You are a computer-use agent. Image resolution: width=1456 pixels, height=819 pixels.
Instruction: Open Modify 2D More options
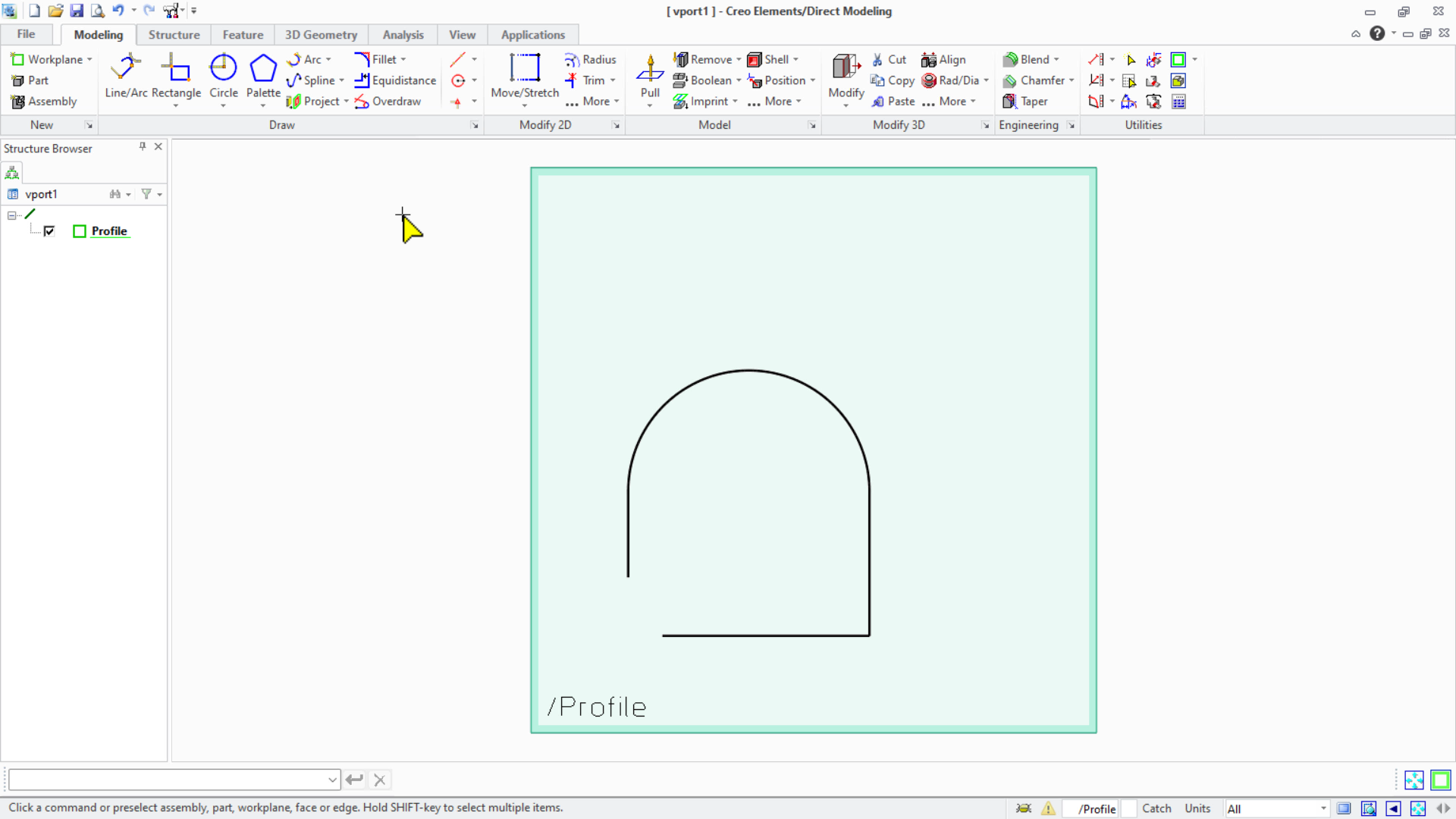(592, 102)
